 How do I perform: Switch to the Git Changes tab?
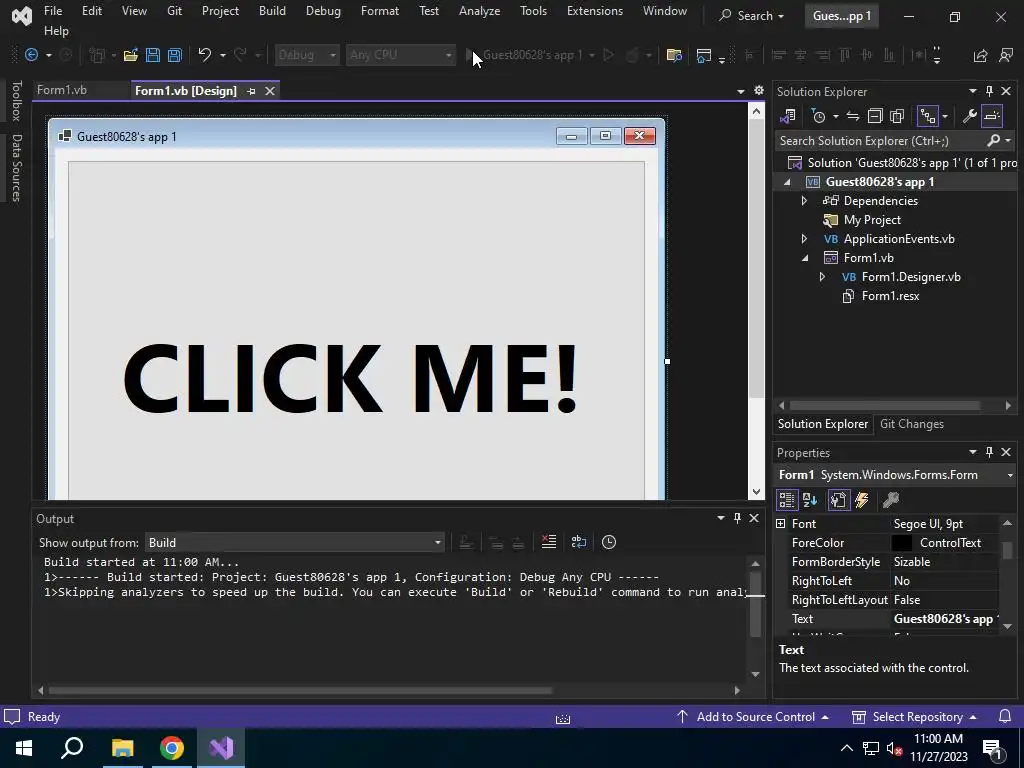tap(912, 424)
